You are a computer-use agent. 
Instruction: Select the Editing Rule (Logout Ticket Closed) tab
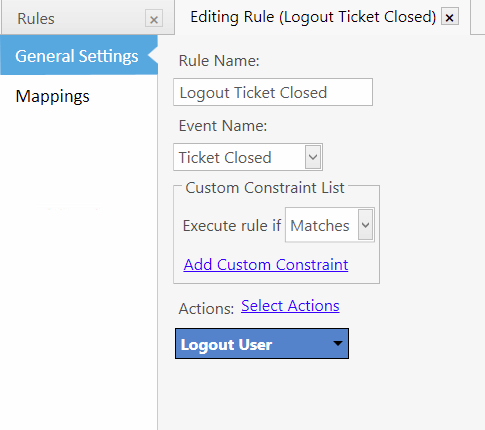click(x=313, y=17)
